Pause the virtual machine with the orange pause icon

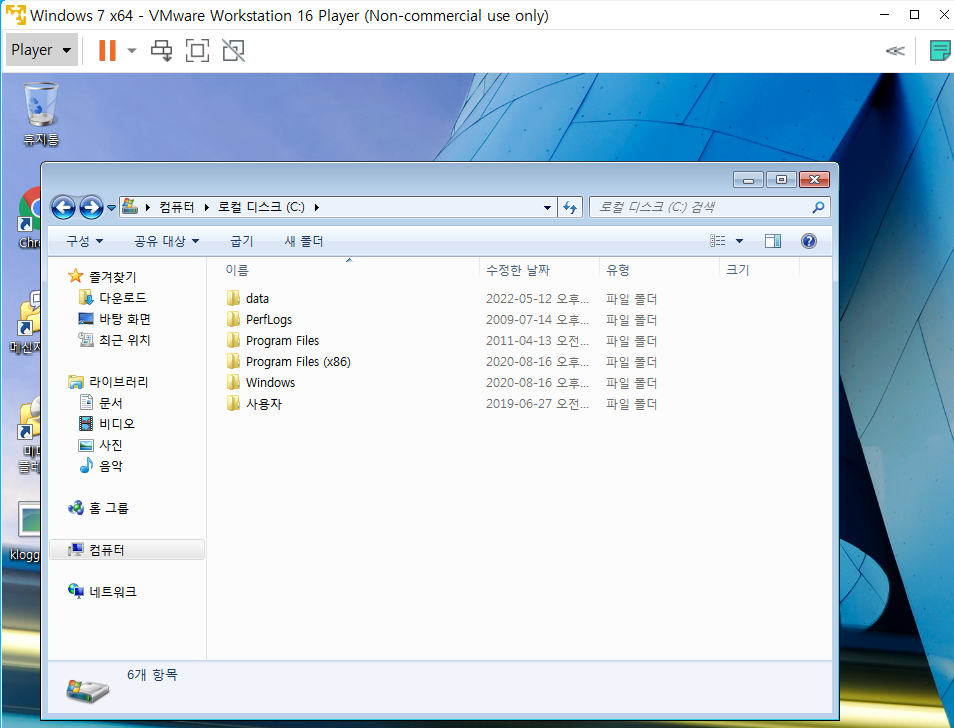click(x=107, y=50)
